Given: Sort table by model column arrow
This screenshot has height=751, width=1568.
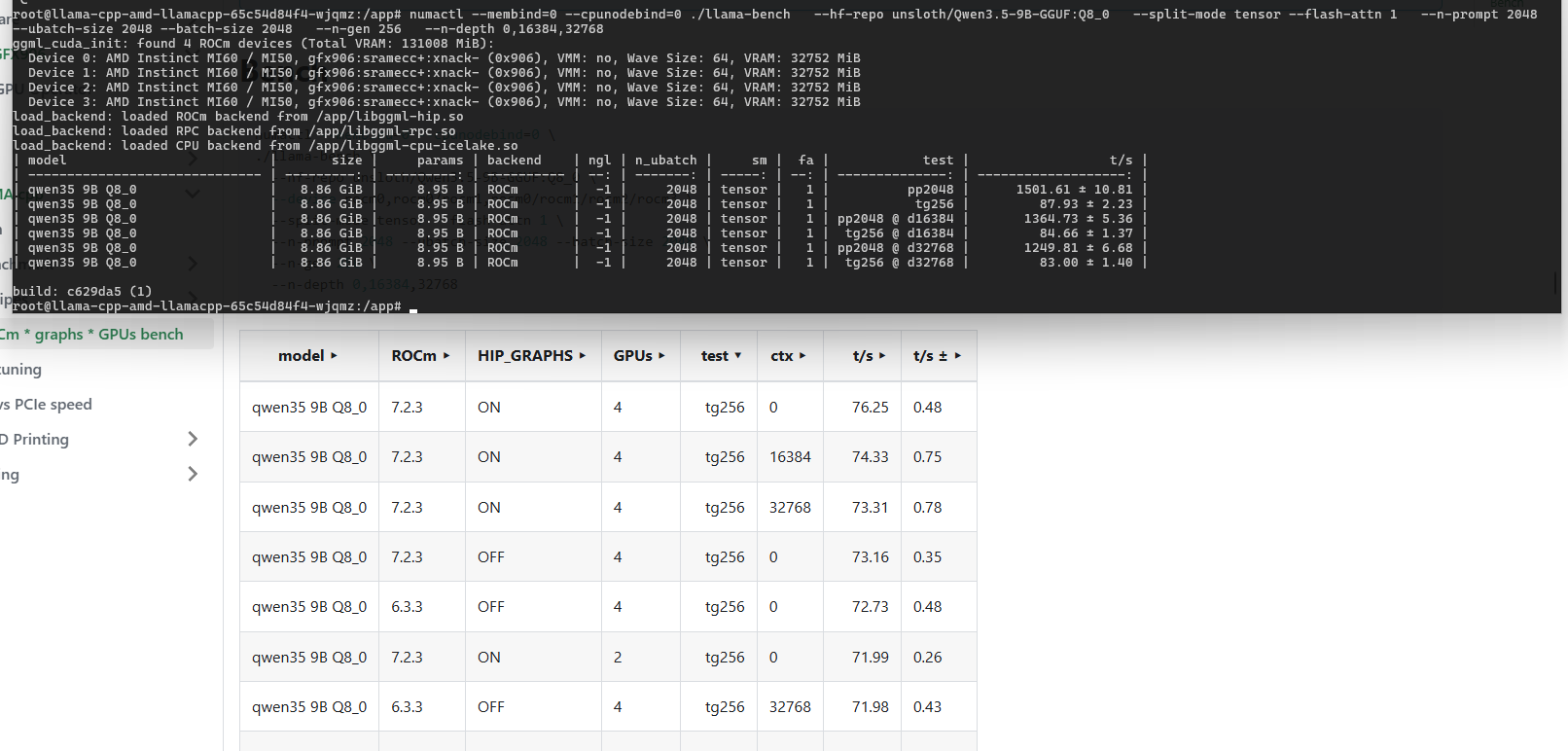Looking at the screenshot, I should (x=334, y=356).
